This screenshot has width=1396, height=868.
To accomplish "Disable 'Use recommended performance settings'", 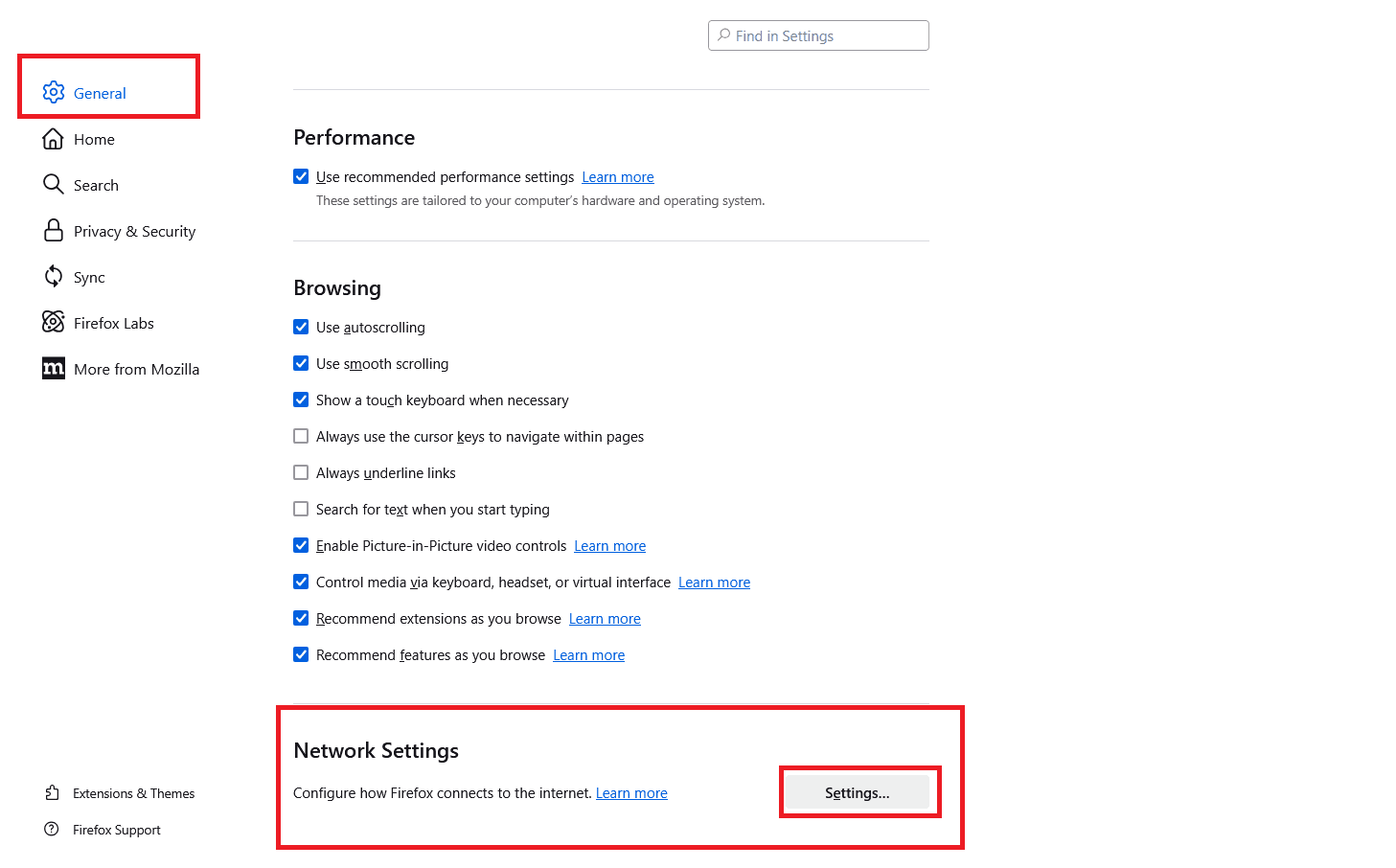I will 301,176.
